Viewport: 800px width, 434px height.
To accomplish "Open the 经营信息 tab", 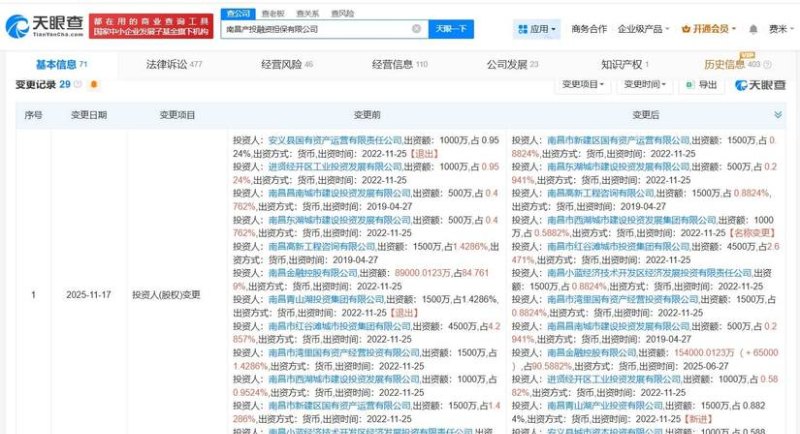I will 399,64.
